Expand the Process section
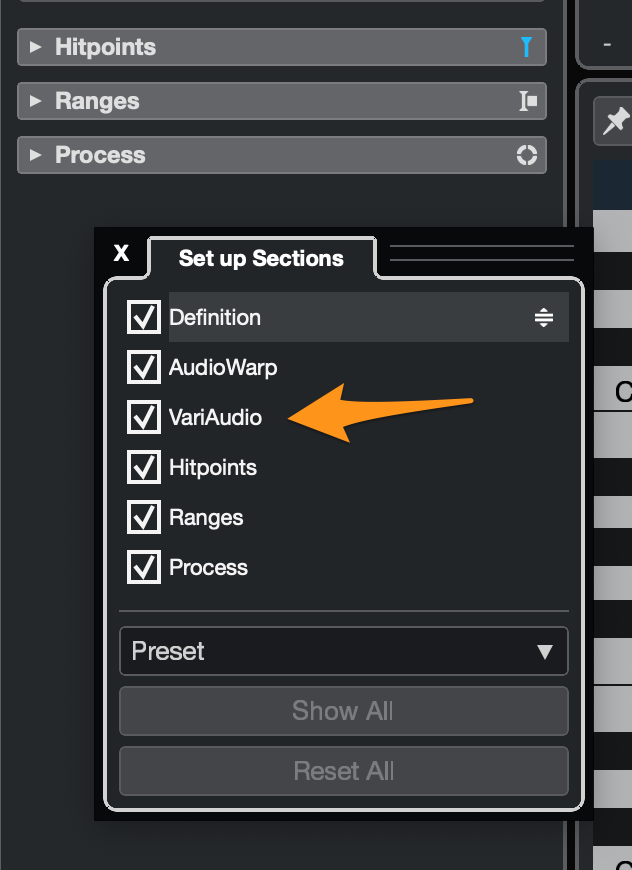 click(36, 155)
